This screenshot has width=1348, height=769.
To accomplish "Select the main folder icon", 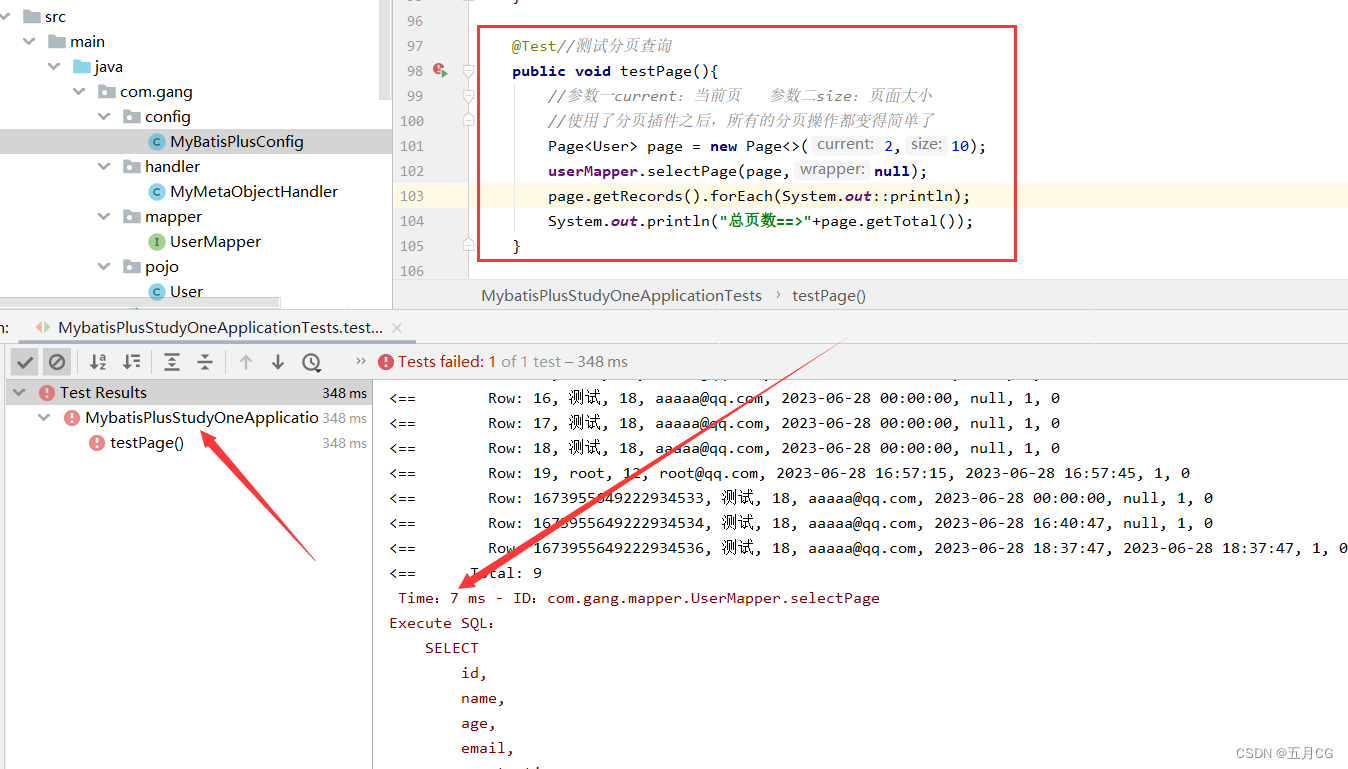I will click(57, 42).
